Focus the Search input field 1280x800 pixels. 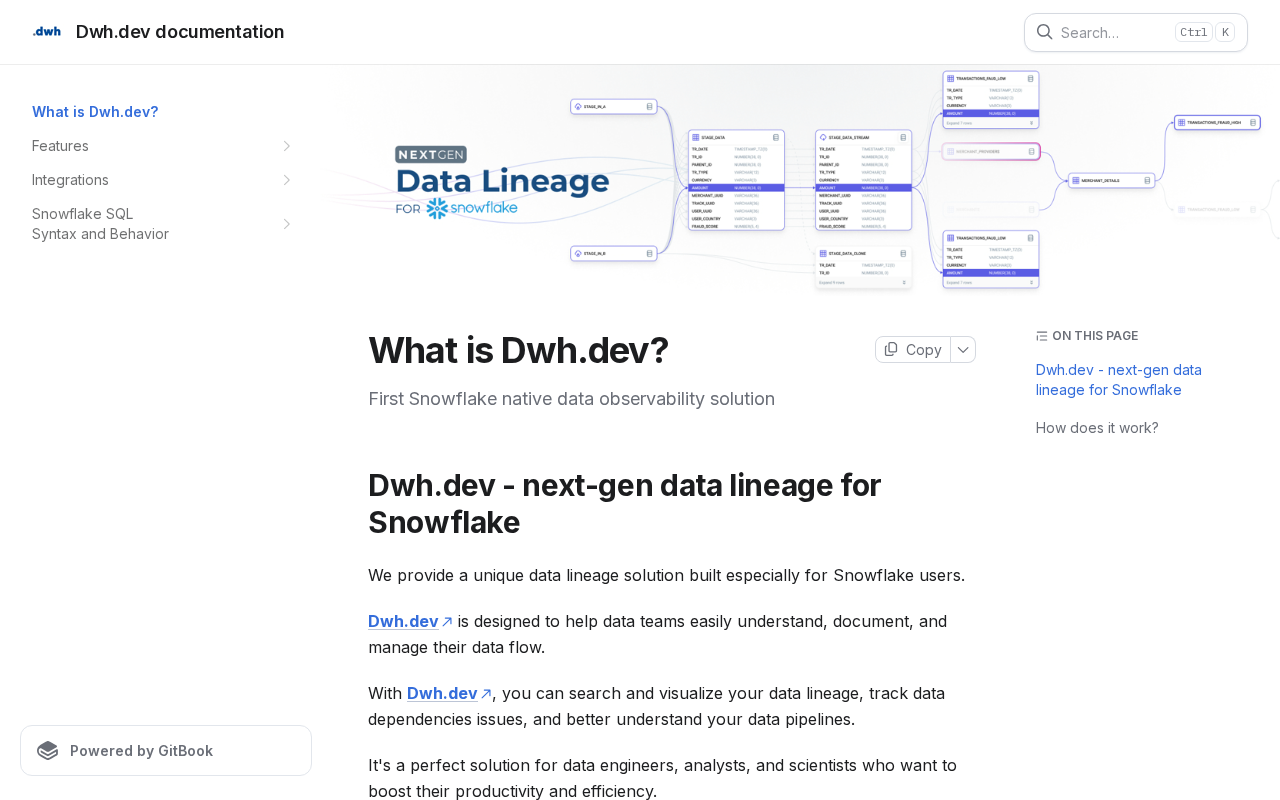pos(1136,32)
